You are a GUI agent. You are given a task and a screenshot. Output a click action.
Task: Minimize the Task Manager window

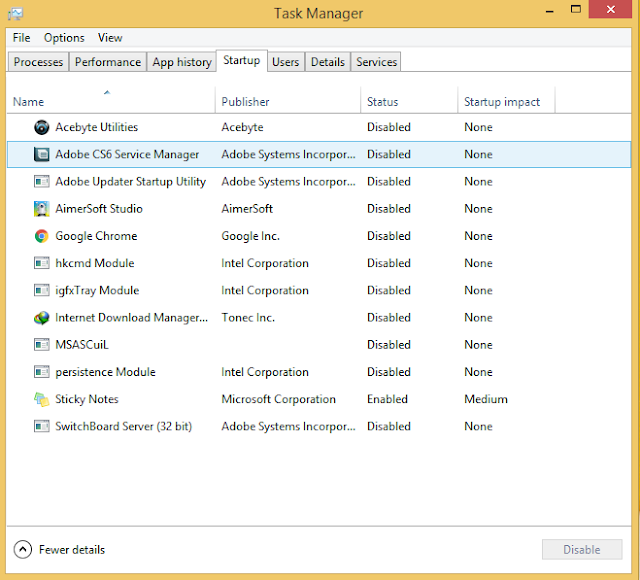coord(550,10)
